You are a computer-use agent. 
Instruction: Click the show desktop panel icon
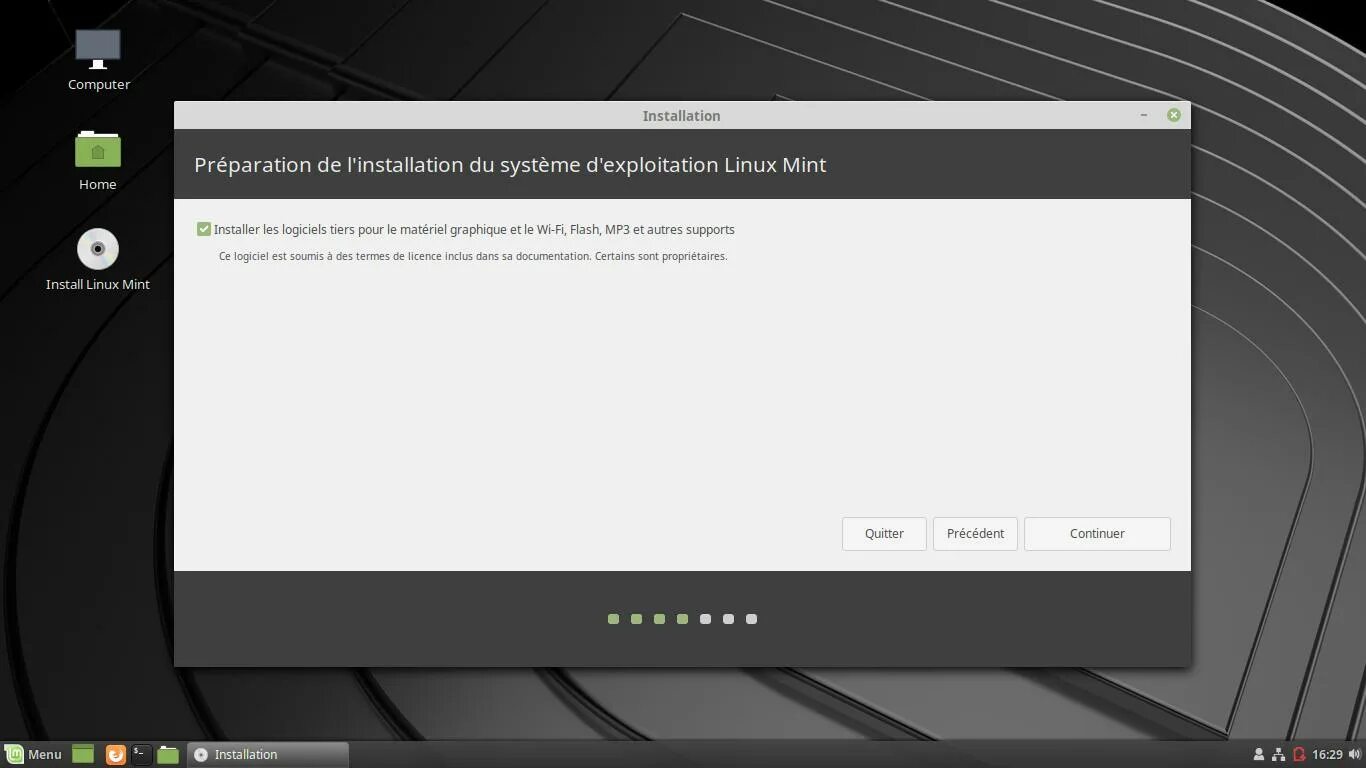pos(83,754)
